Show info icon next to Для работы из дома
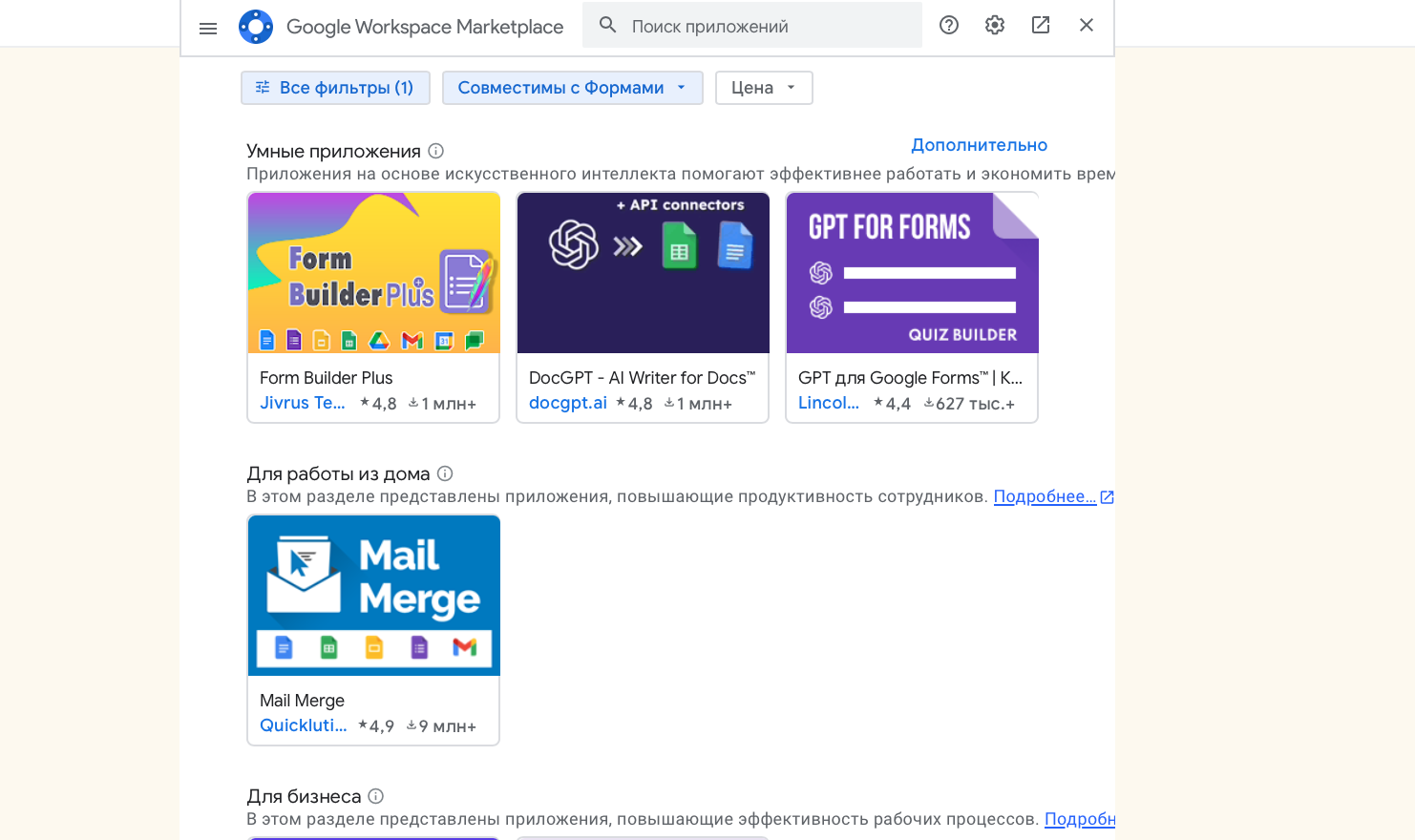The image size is (1415, 840). point(445,473)
